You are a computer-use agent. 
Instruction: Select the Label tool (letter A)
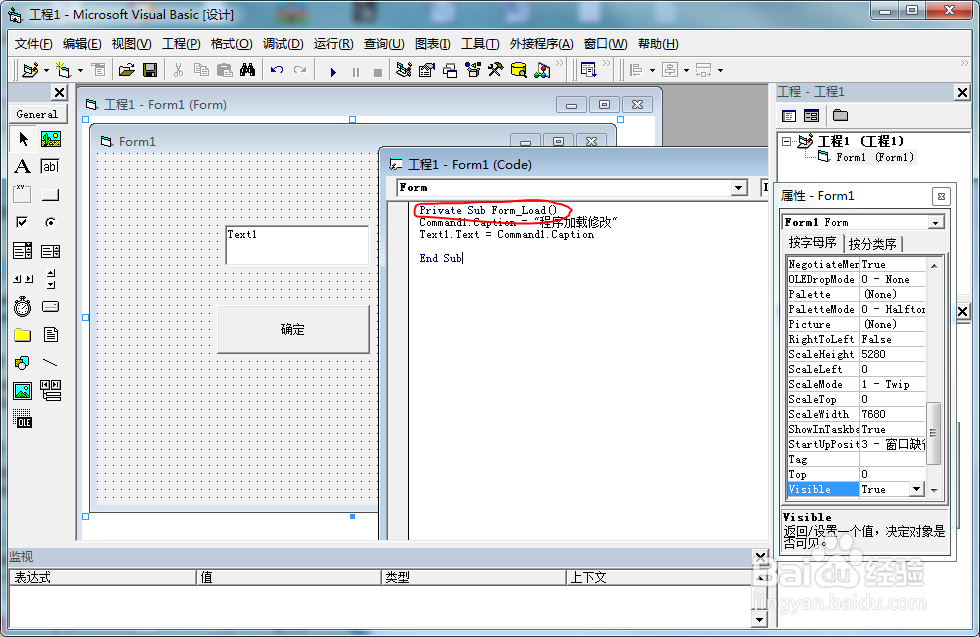click(22, 166)
